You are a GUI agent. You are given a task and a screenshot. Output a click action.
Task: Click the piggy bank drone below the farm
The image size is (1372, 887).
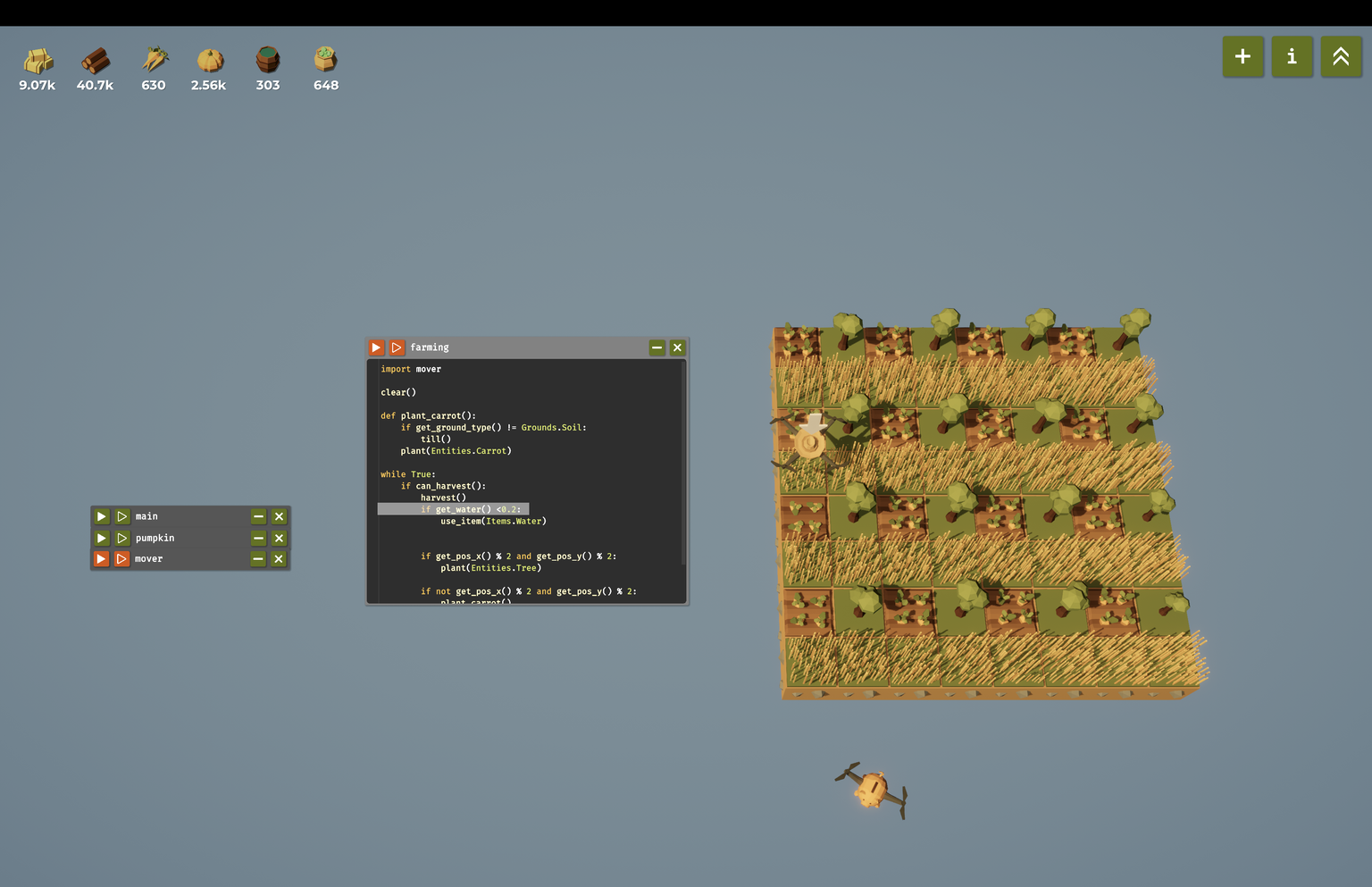[x=871, y=790]
